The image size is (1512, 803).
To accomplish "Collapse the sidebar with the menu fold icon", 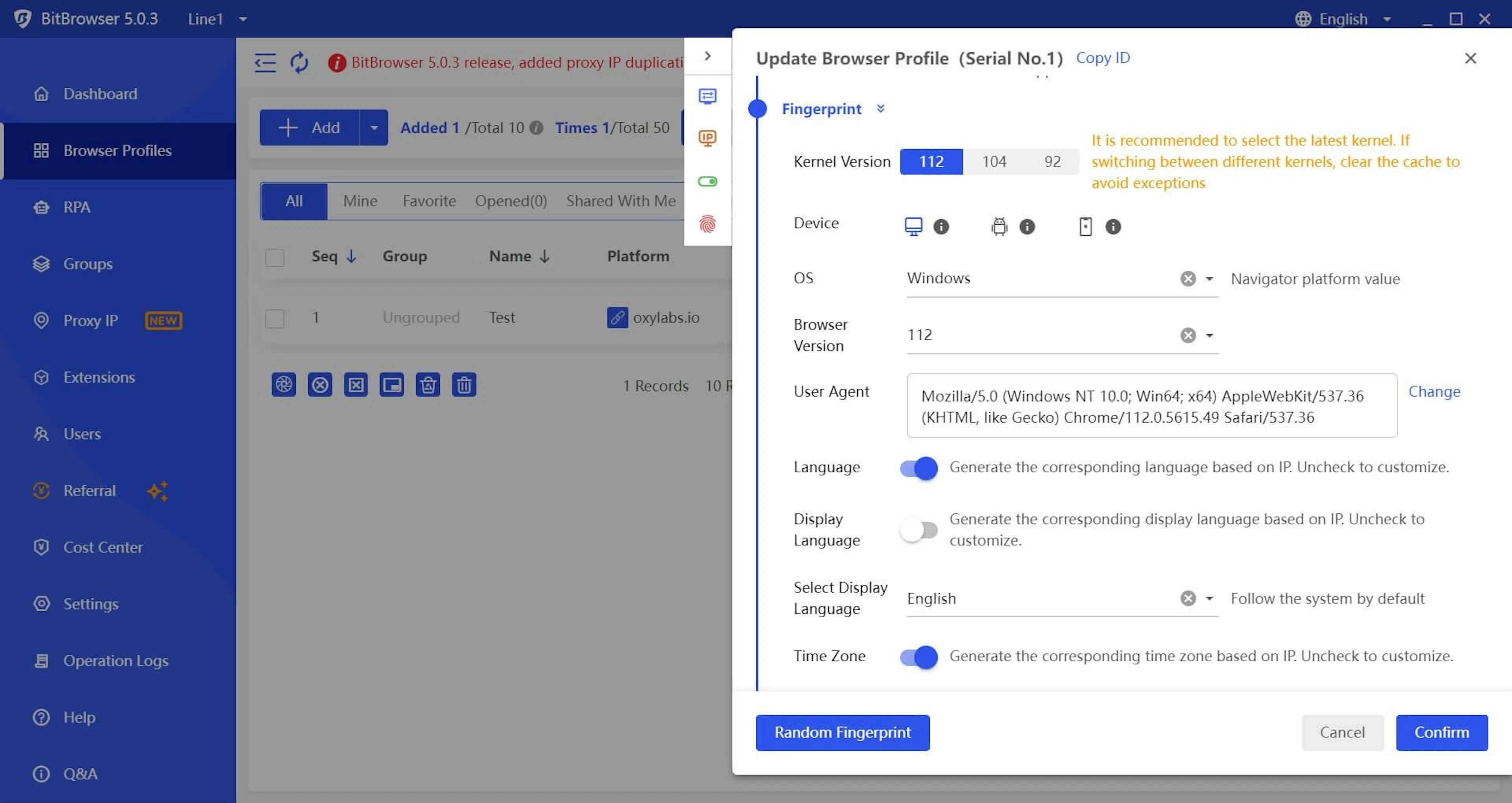I will point(265,62).
